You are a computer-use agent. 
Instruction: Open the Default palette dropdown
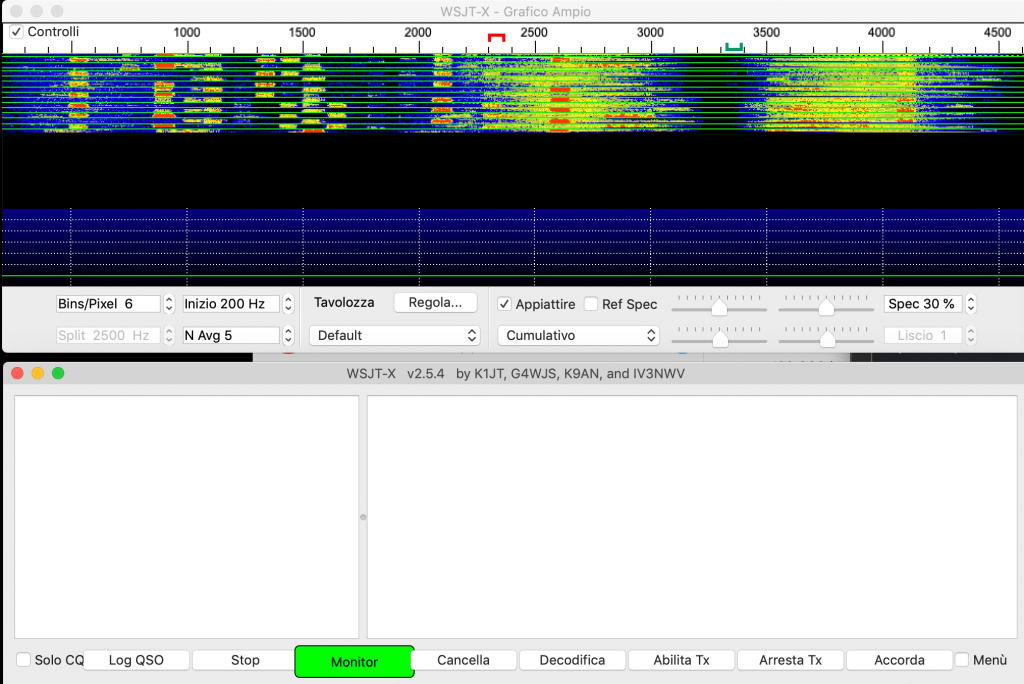tap(395, 336)
